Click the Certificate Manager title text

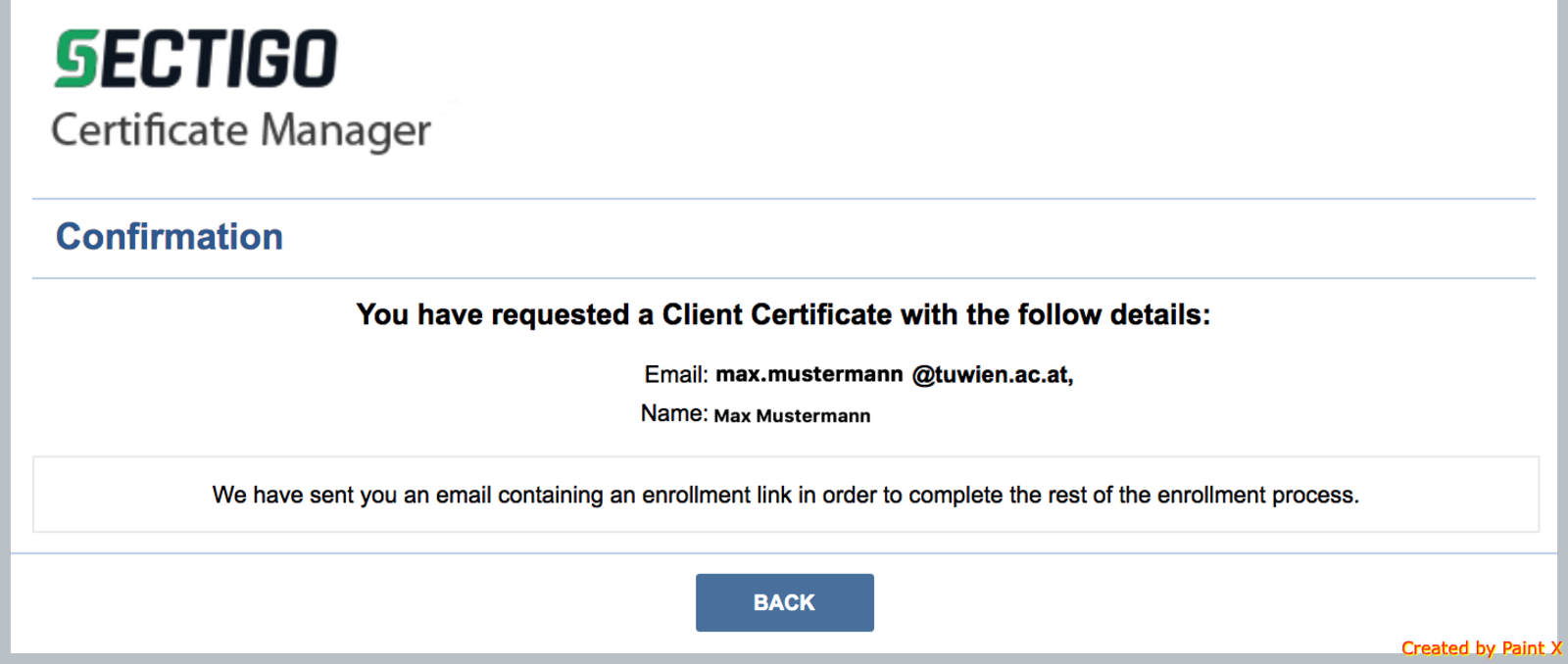pos(241,130)
